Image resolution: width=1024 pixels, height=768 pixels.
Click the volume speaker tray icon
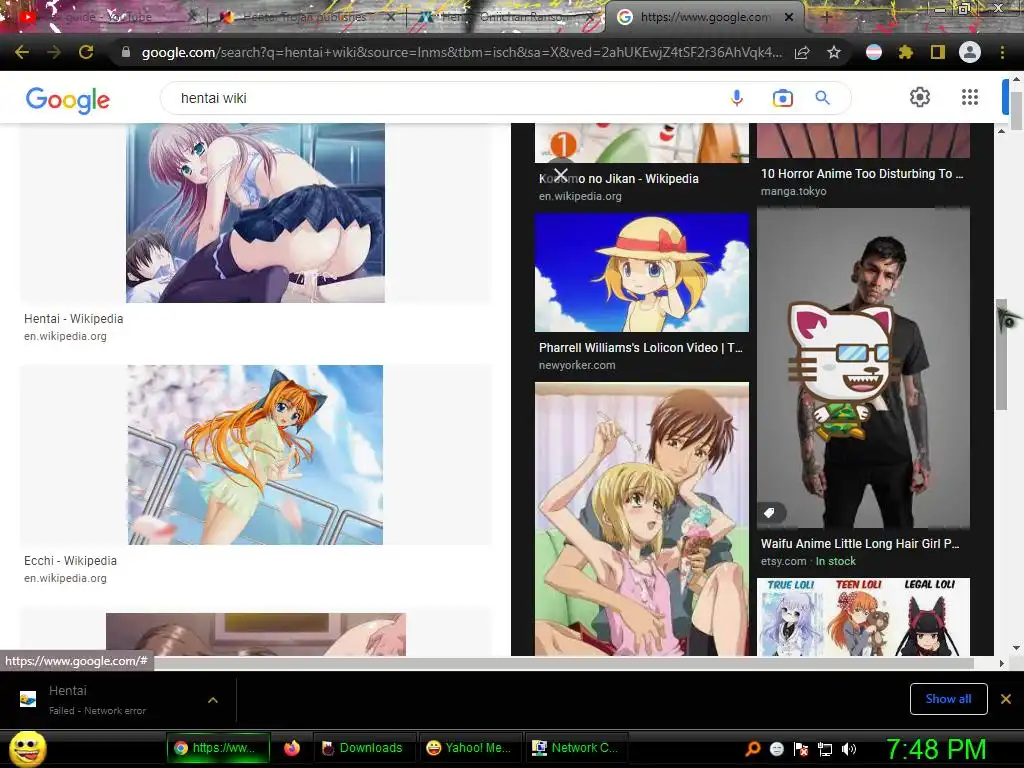pos(849,749)
